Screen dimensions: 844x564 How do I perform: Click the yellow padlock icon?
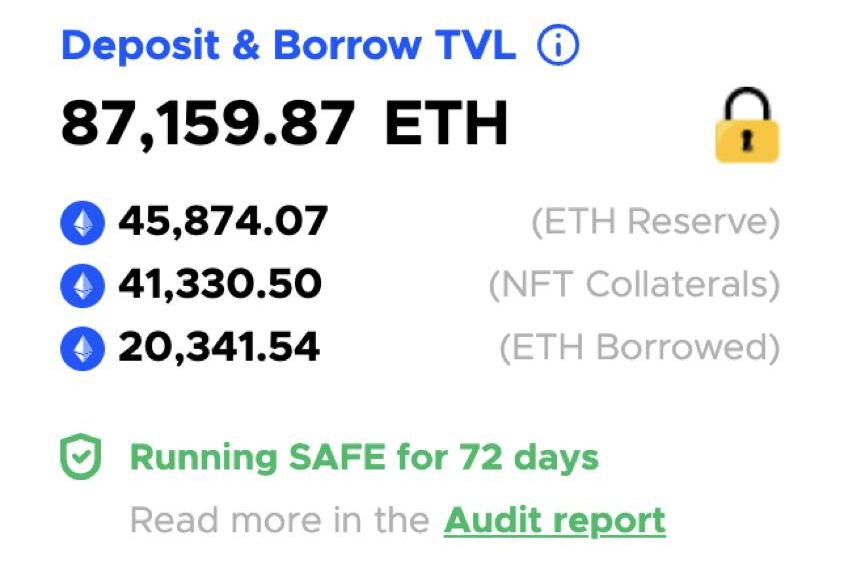click(746, 127)
